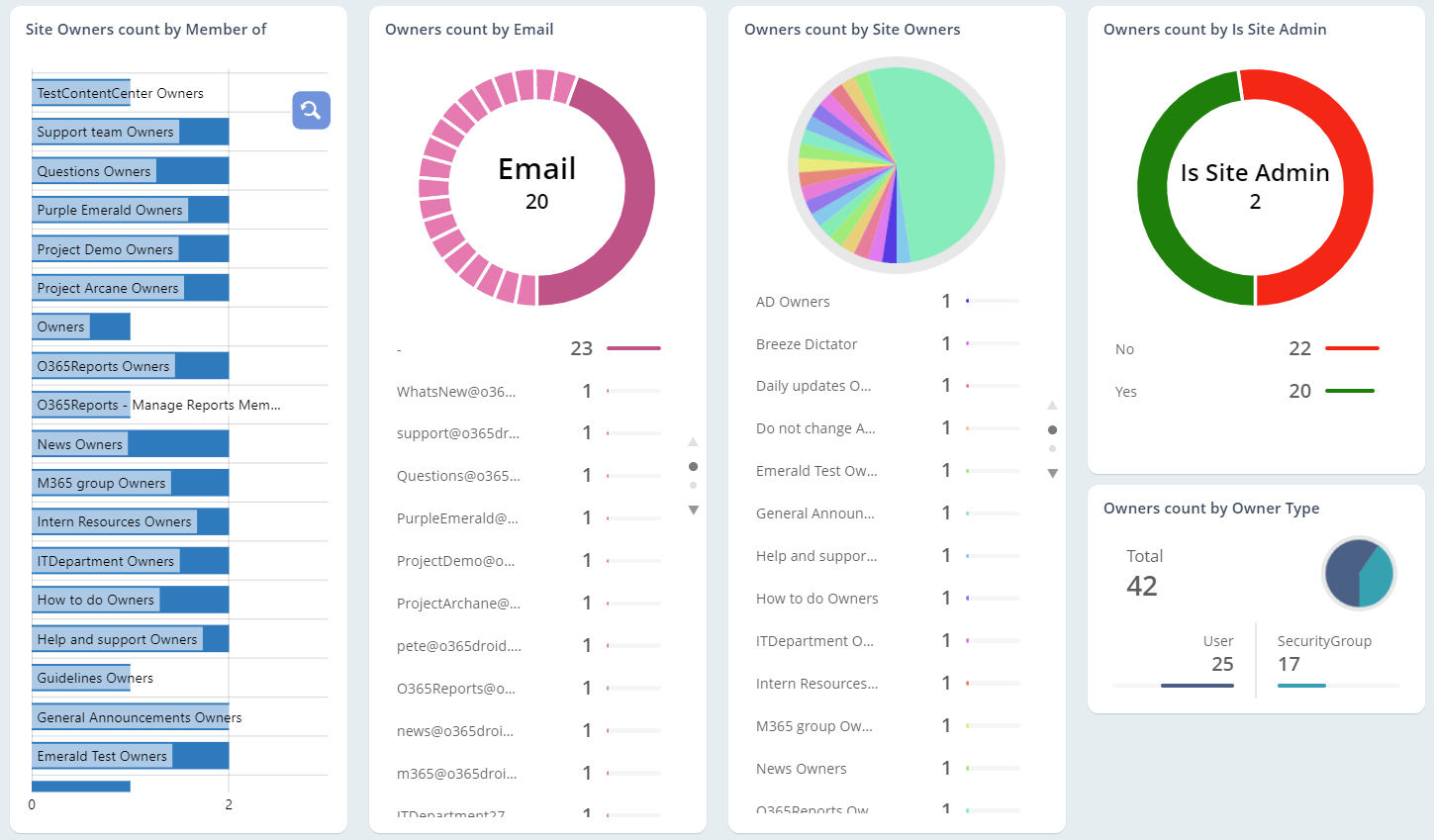Click the blue magnifying glass icon on Member of chart

(x=311, y=111)
